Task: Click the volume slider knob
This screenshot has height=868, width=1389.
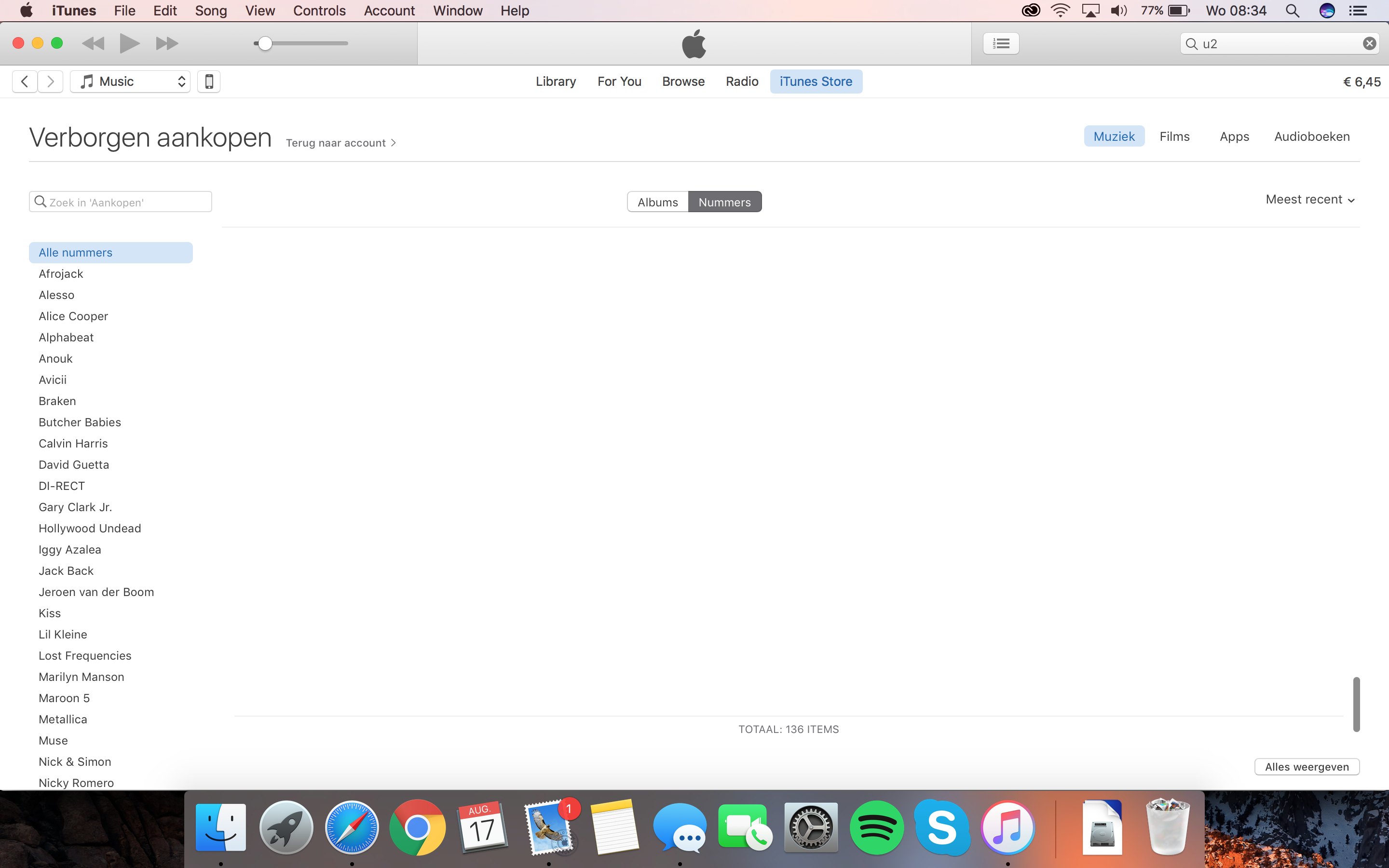Action: (265, 43)
